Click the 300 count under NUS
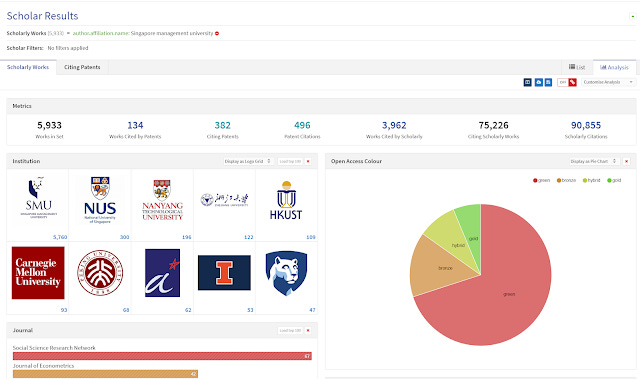The width and height of the screenshot is (640, 379). tap(124, 237)
